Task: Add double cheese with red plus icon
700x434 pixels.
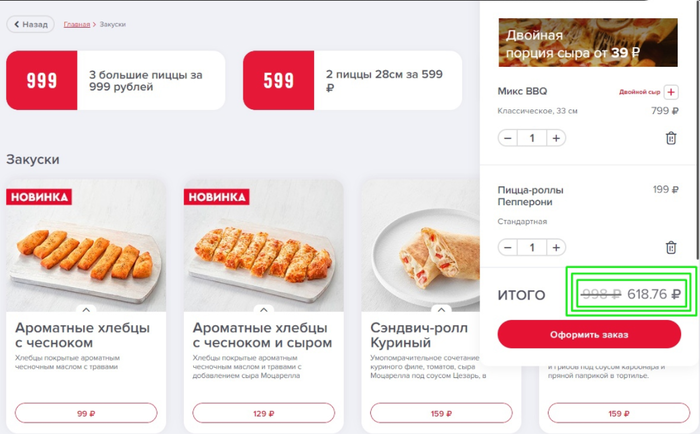Action: click(x=671, y=92)
